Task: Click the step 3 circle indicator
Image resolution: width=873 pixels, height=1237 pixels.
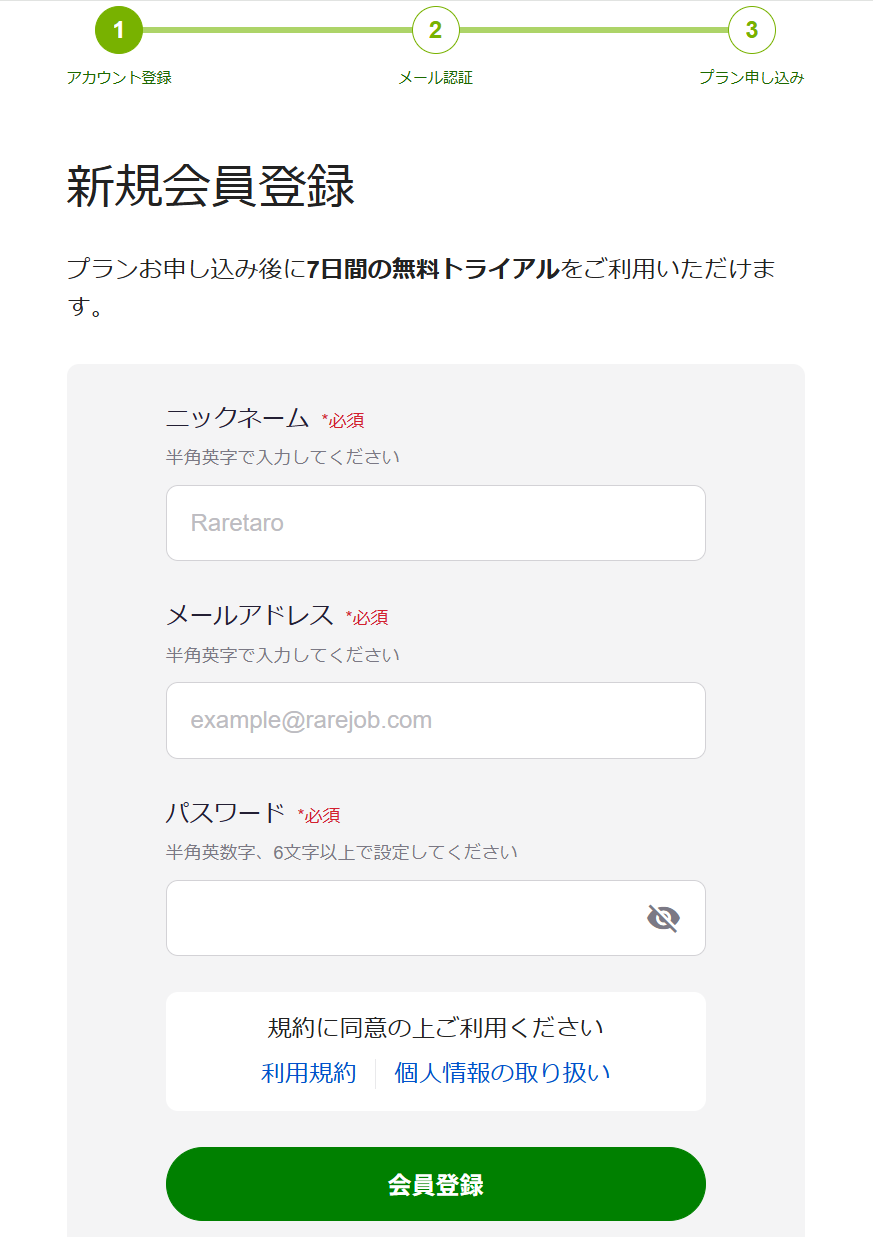Action: (751, 30)
